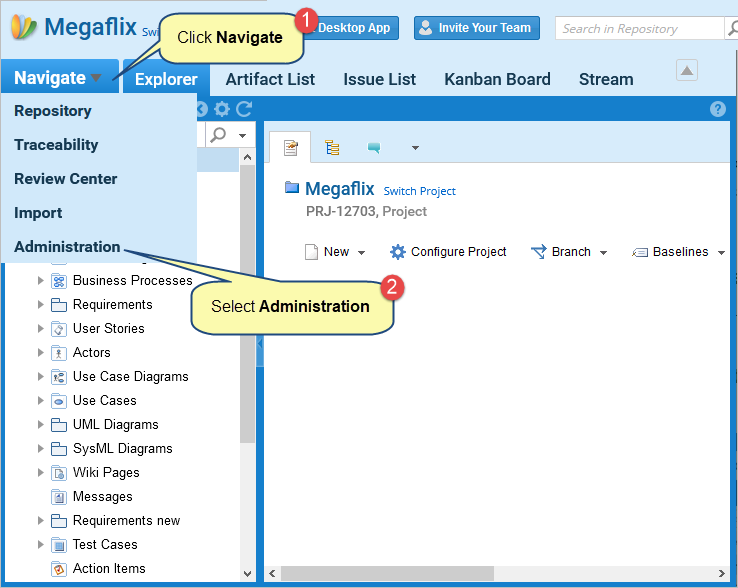Image resolution: width=738 pixels, height=588 pixels.
Task: Open the Kanban Board tab
Action: coord(497,79)
